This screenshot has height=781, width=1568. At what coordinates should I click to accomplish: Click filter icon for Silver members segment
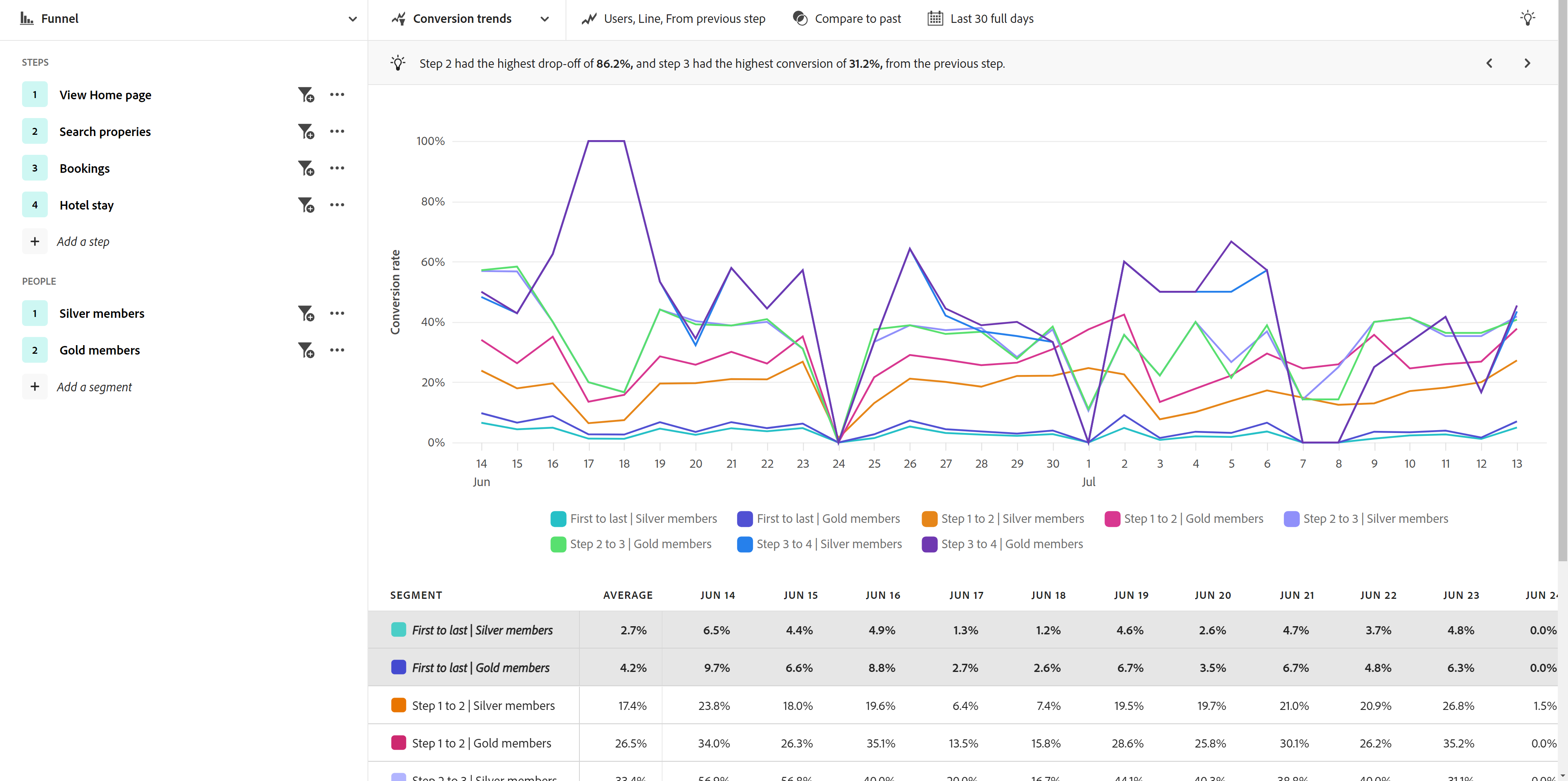(x=305, y=313)
